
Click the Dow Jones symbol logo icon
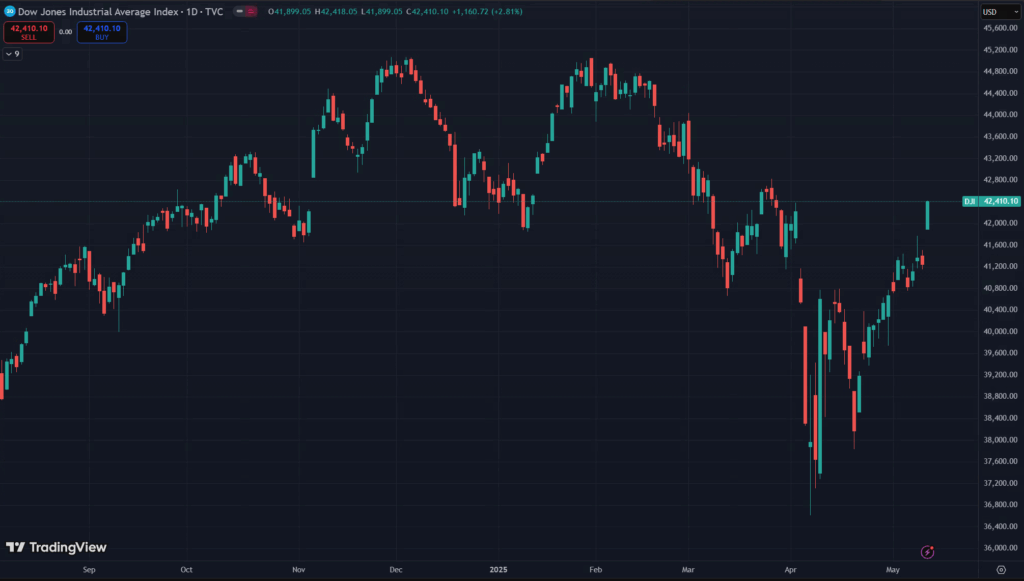(x=9, y=11)
